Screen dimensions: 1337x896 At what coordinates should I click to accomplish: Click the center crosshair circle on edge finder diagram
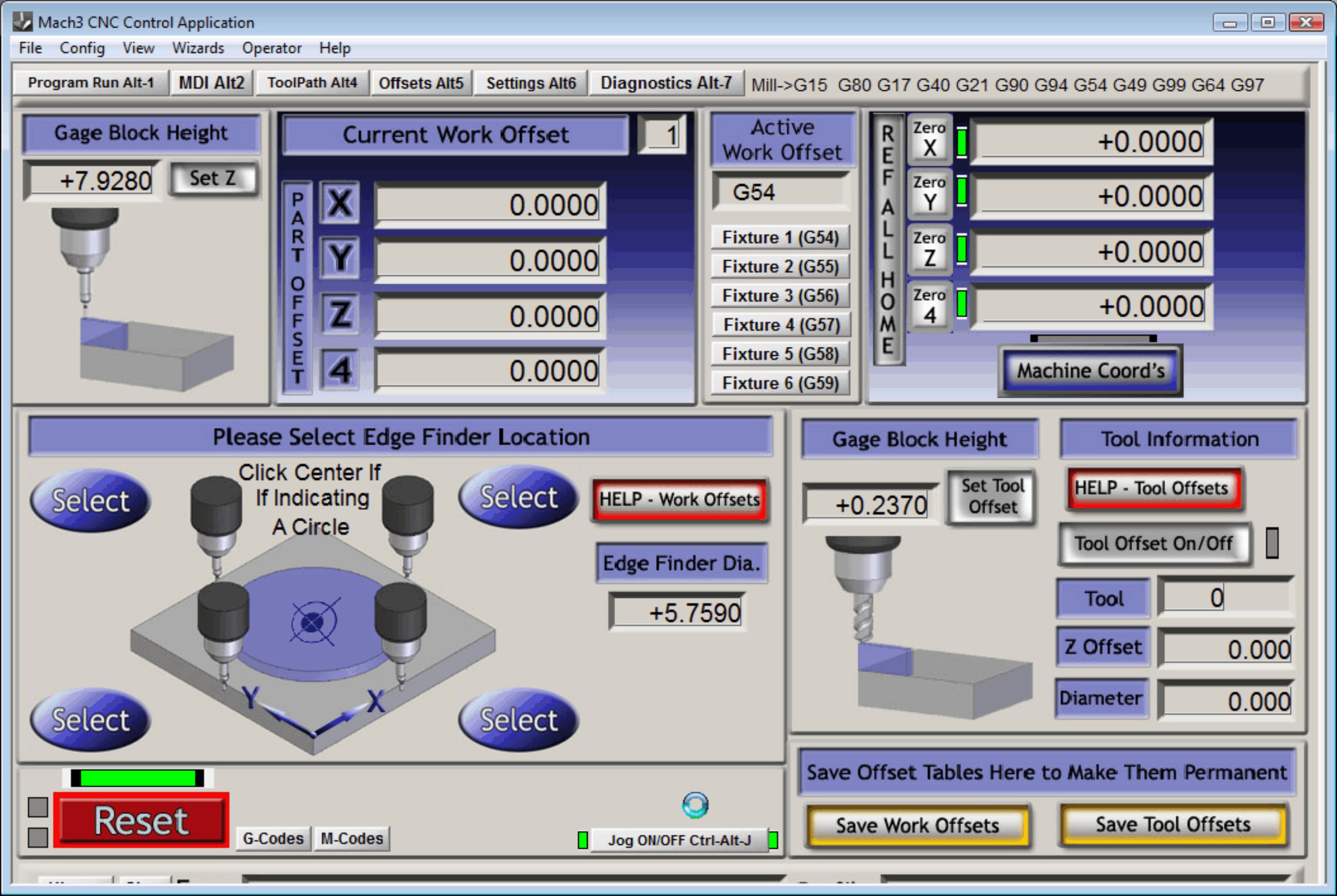[312, 622]
